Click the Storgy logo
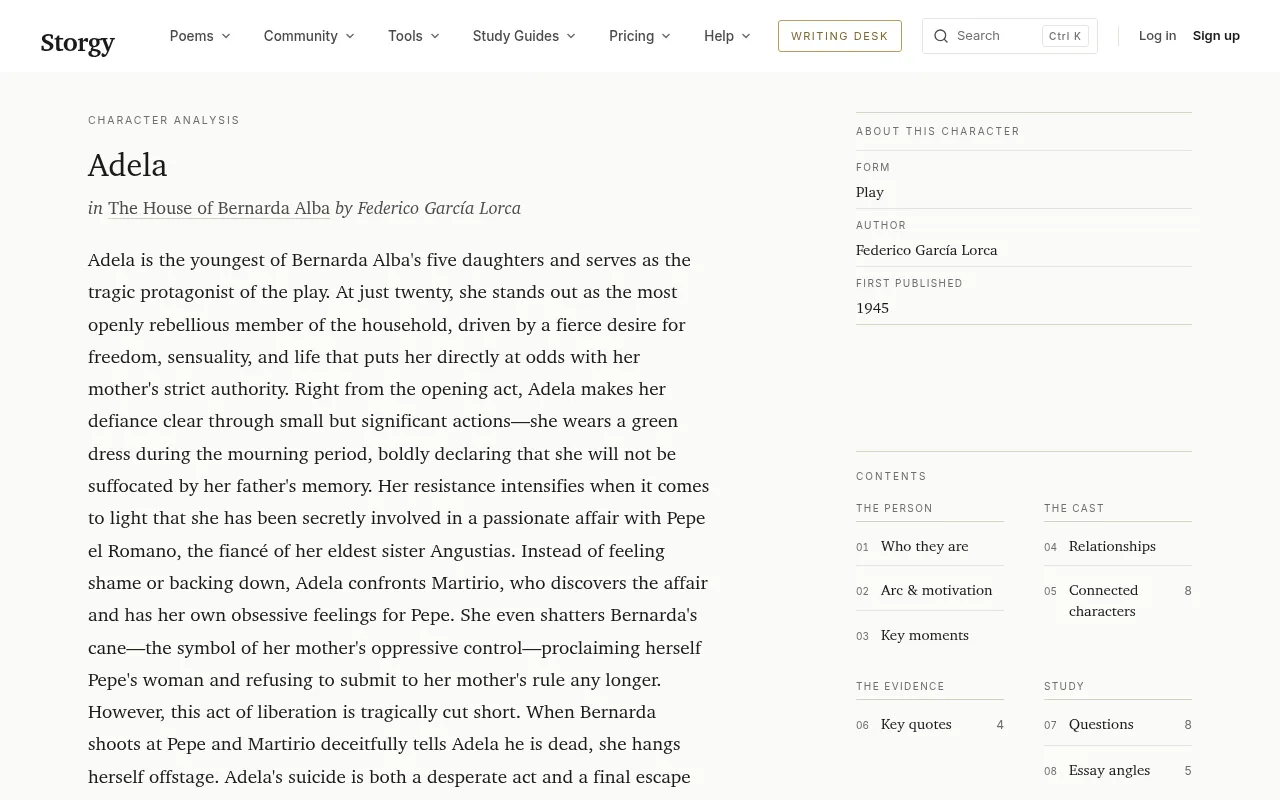Viewport: 1280px width, 800px height. (x=78, y=43)
